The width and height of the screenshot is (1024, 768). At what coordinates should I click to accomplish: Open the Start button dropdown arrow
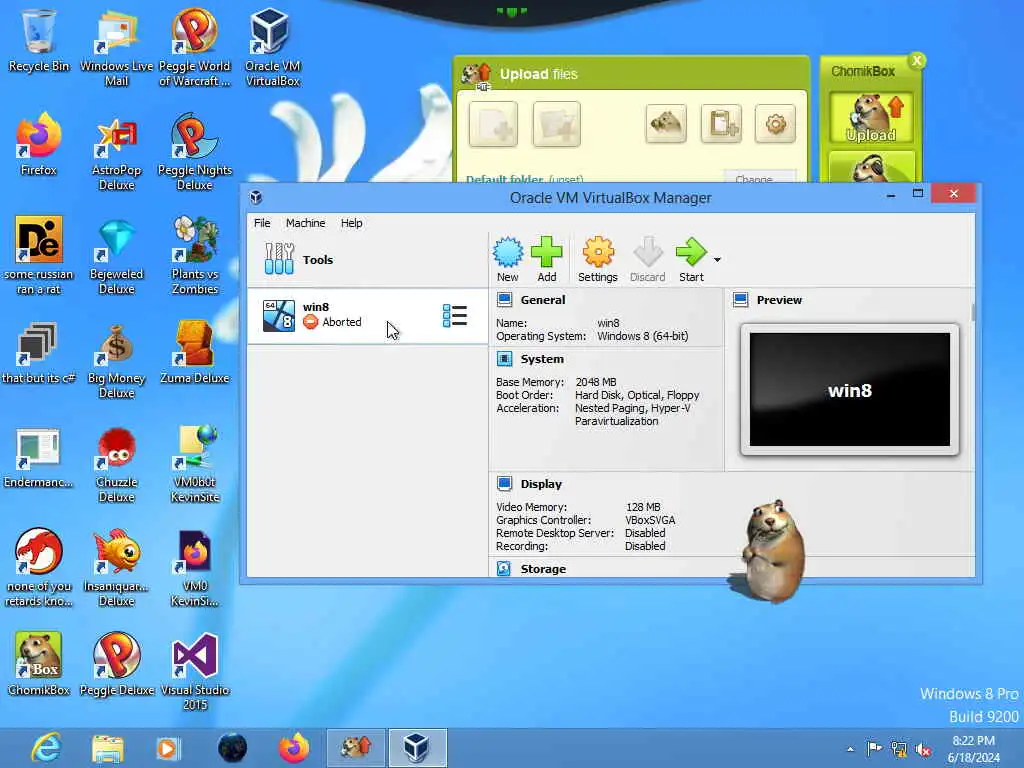point(717,259)
